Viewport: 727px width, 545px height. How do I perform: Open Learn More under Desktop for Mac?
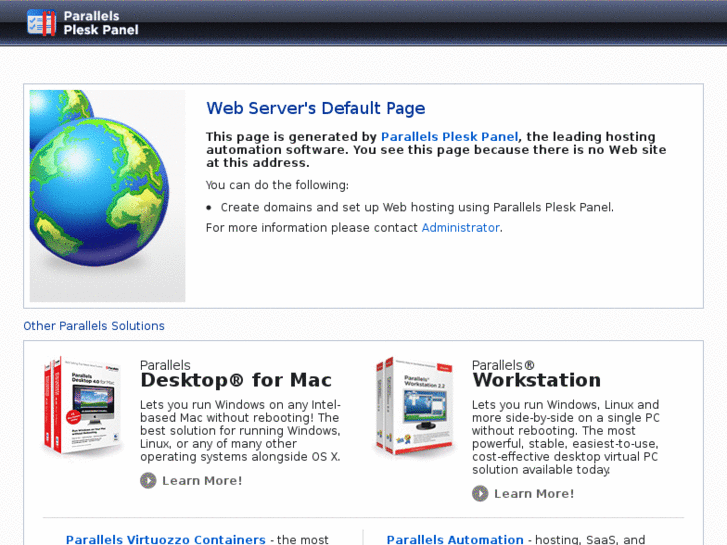[x=201, y=481]
